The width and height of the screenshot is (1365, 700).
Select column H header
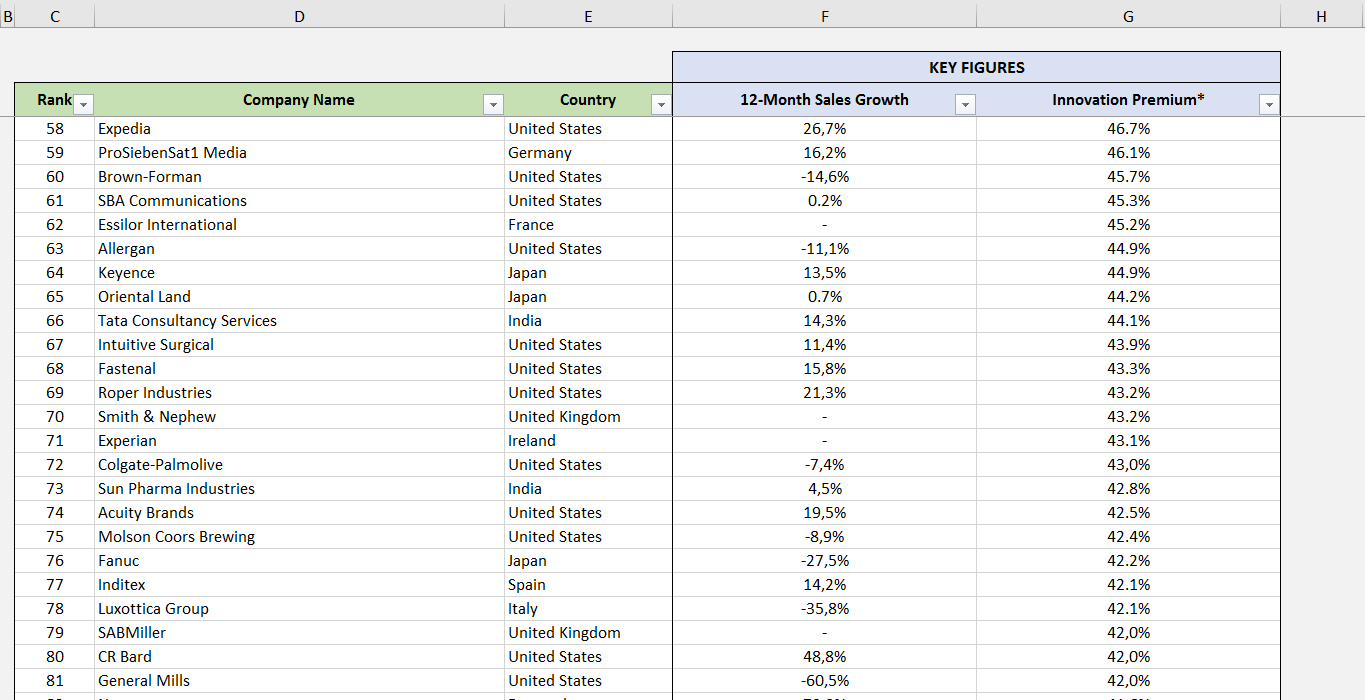[1322, 16]
